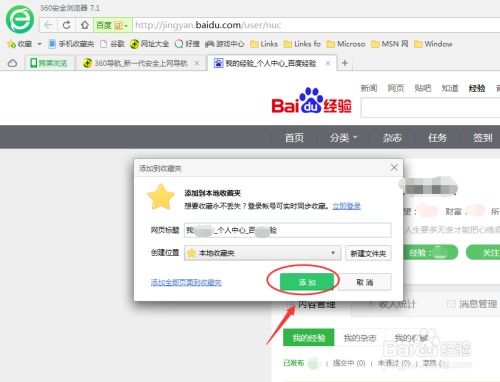
Task: Close the 添加到收藏夹 dialog
Action: click(x=394, y=167)
